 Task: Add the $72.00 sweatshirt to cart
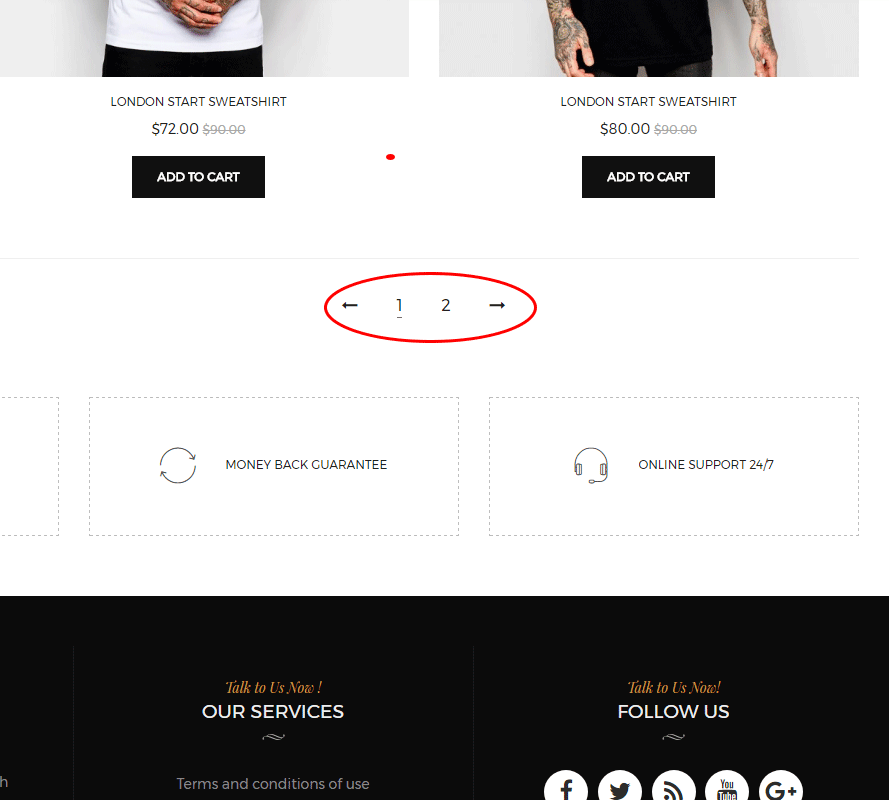point(198,177)
